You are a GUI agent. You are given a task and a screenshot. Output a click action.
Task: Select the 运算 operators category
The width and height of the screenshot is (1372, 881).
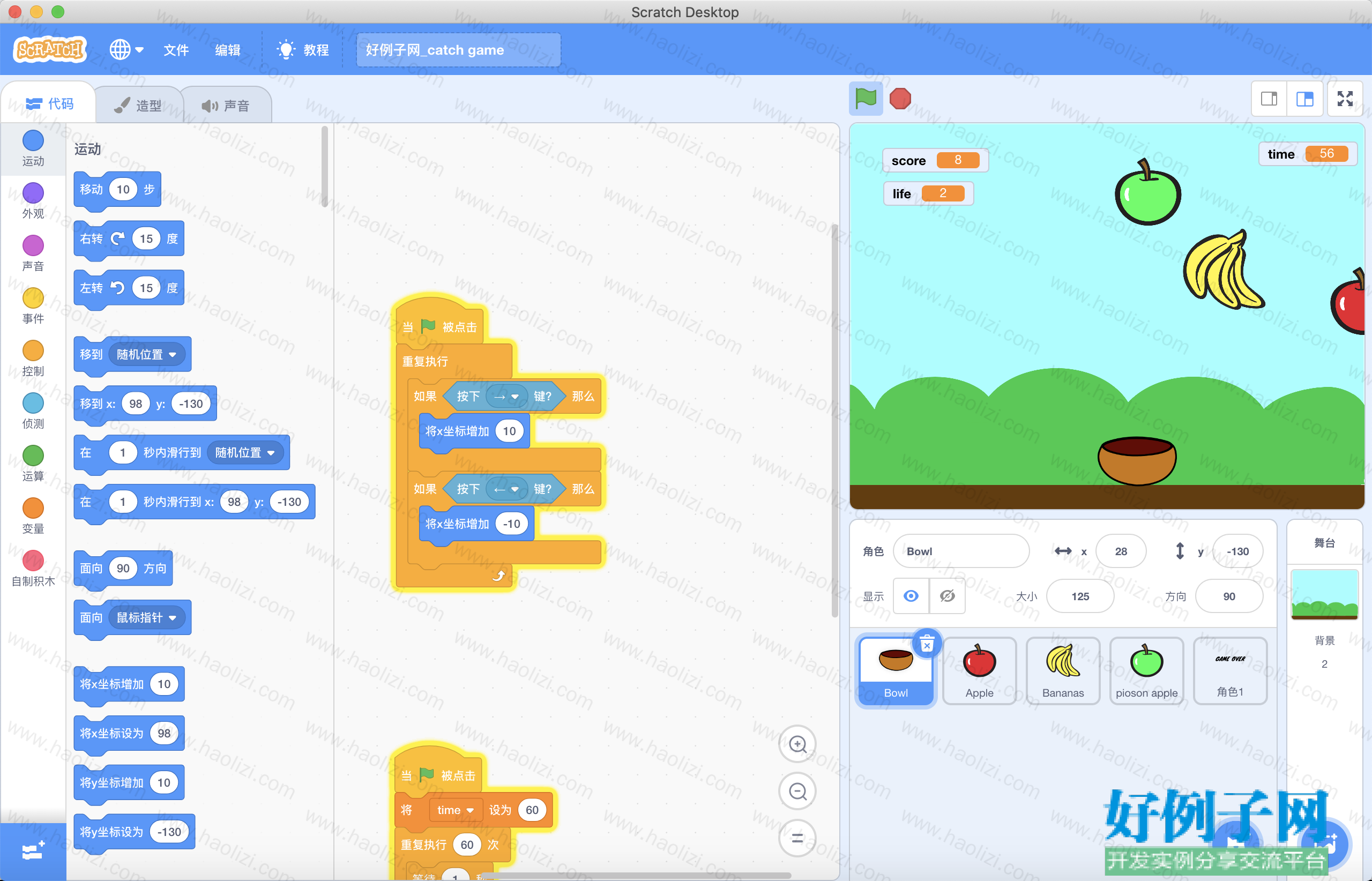[33, 464]
